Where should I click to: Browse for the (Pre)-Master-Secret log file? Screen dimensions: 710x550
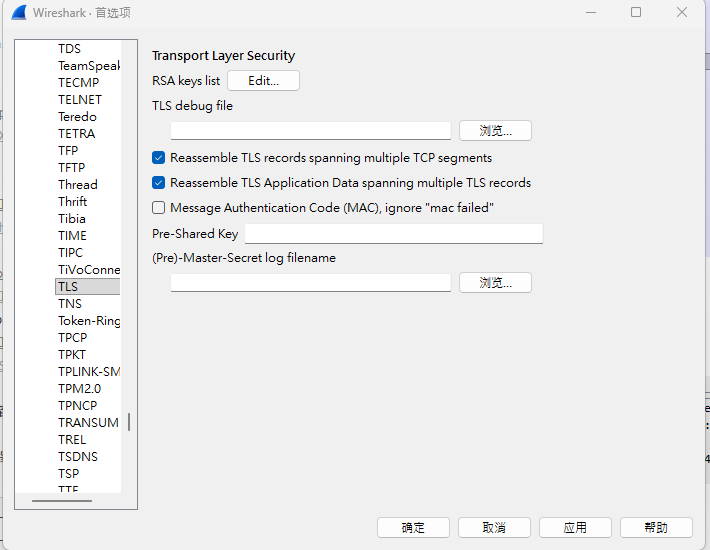[495, 283]
